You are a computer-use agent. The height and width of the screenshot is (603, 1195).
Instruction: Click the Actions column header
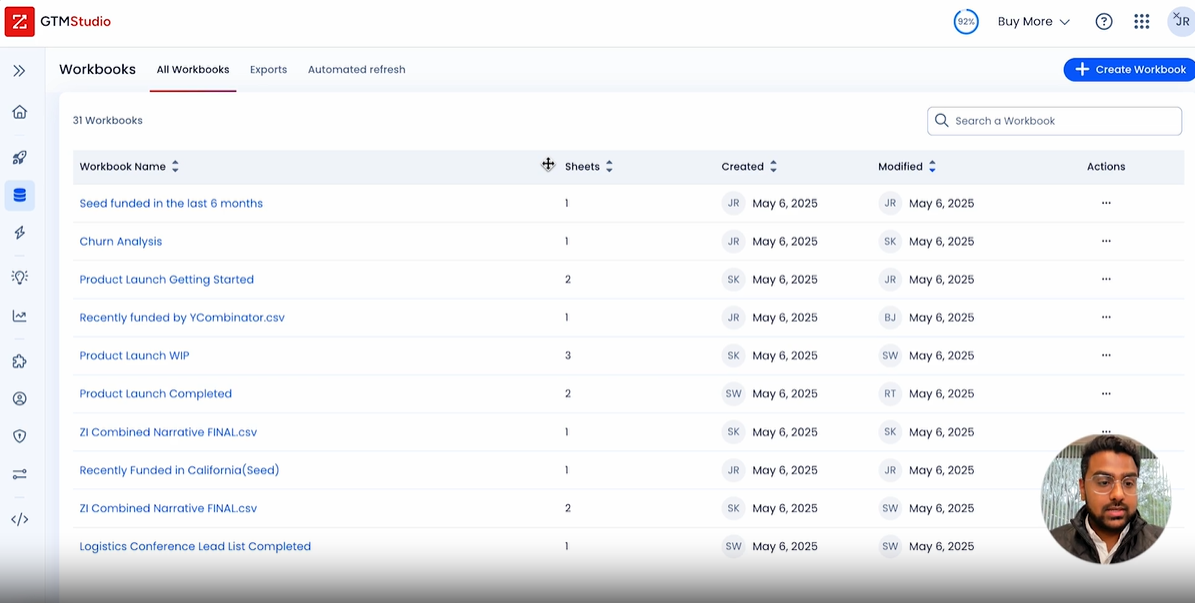1106,166
